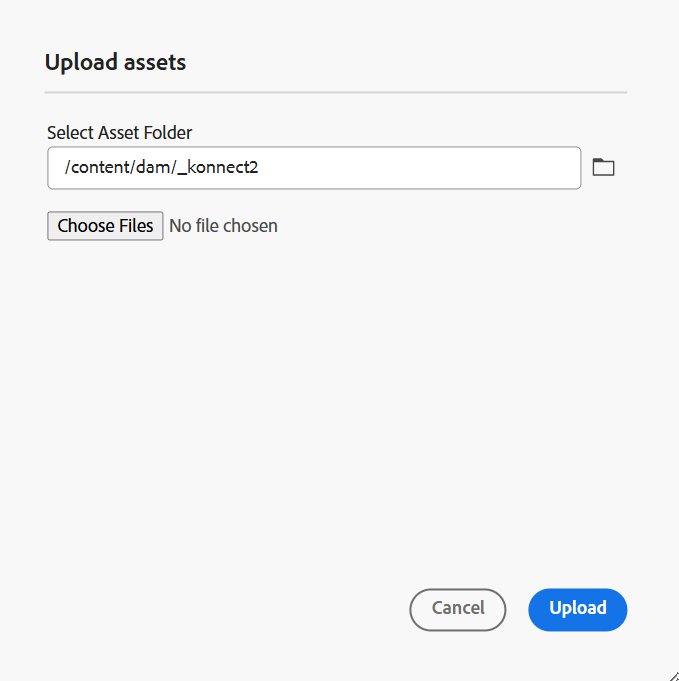Focus the /content/dam/_konnect2 path field
The width and height of the screenshot is (679, 681).
(314, 168)
